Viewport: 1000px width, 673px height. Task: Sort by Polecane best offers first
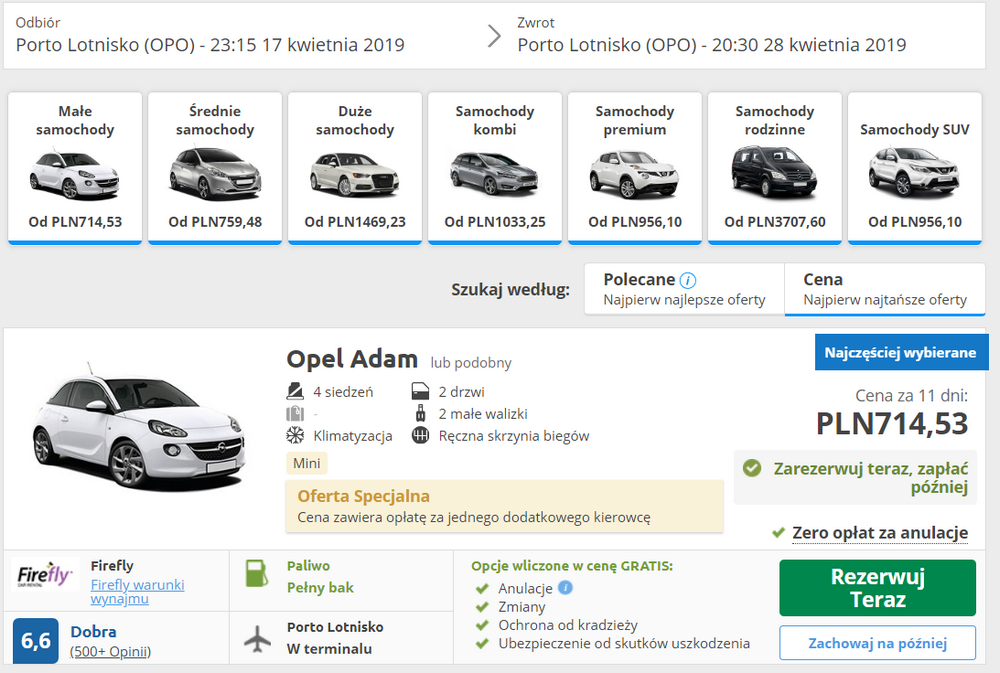pyautogui.click(x=684, y=289)
